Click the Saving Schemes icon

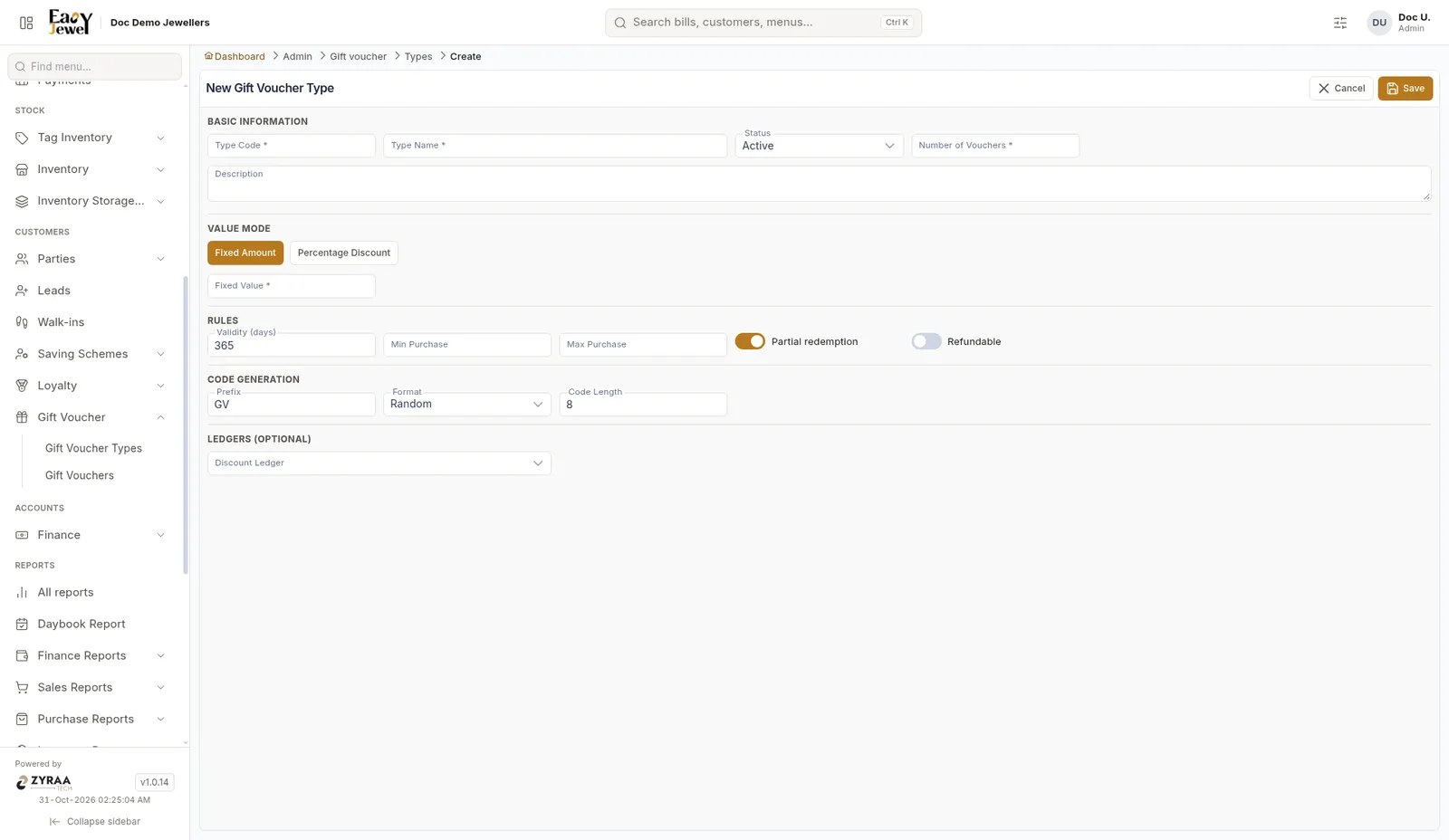22,354
